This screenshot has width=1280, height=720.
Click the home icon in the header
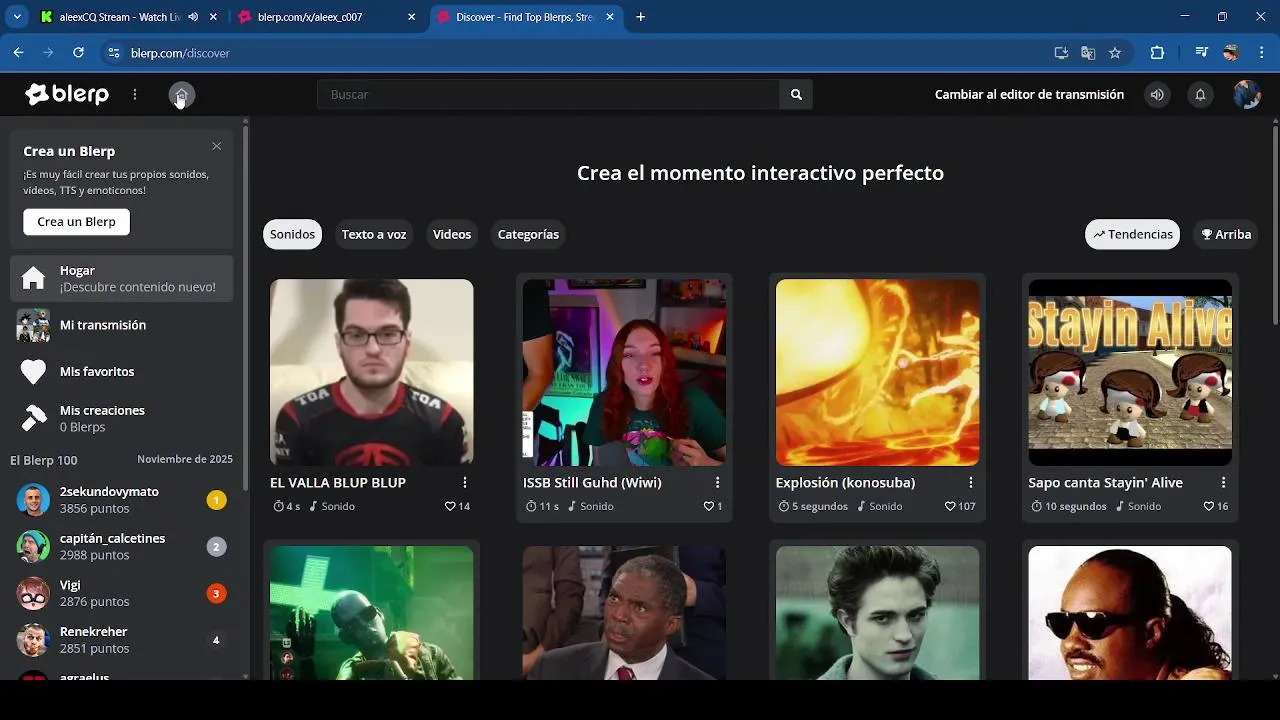coord(181,95)
